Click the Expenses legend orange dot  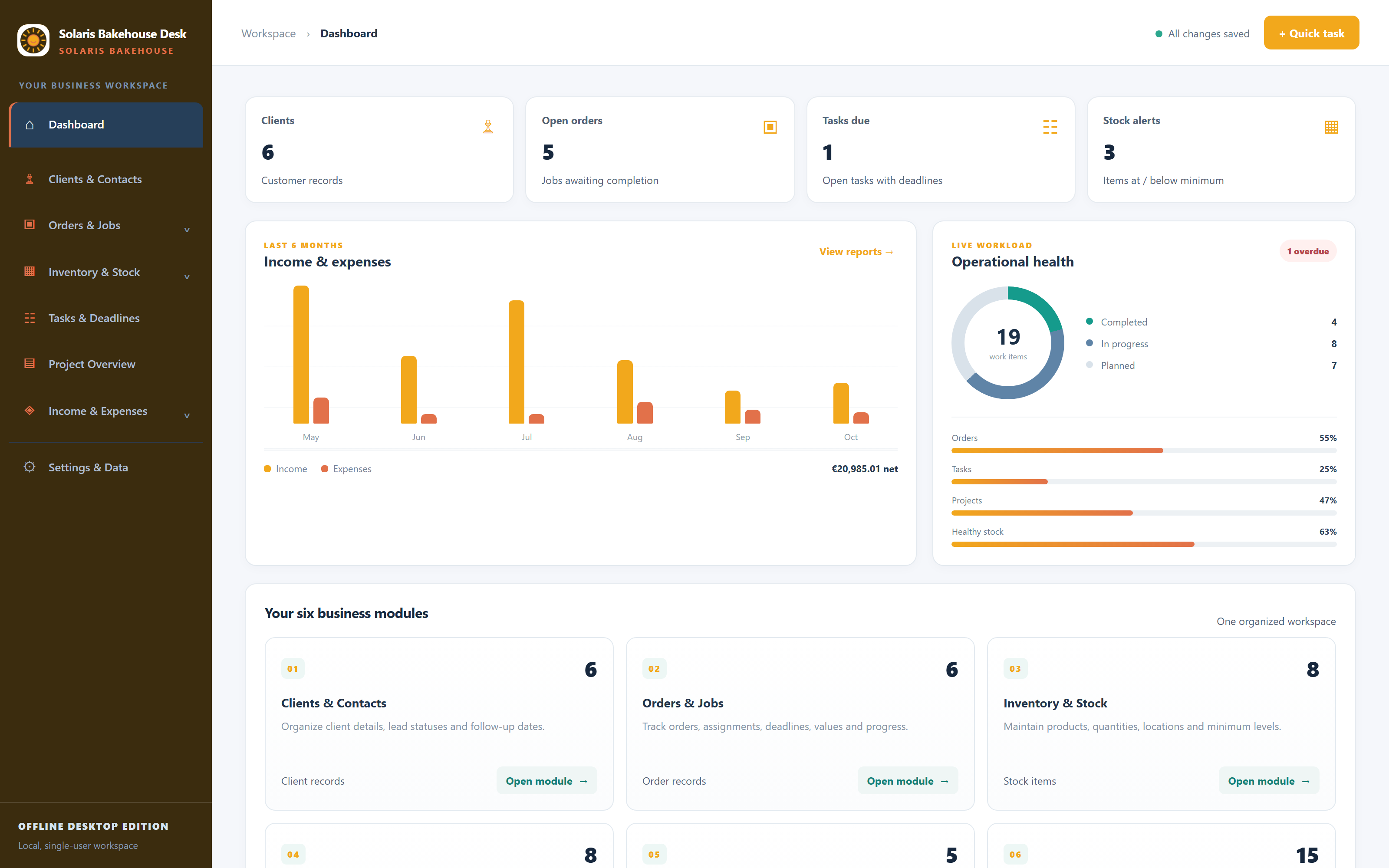tap(325, 468)
